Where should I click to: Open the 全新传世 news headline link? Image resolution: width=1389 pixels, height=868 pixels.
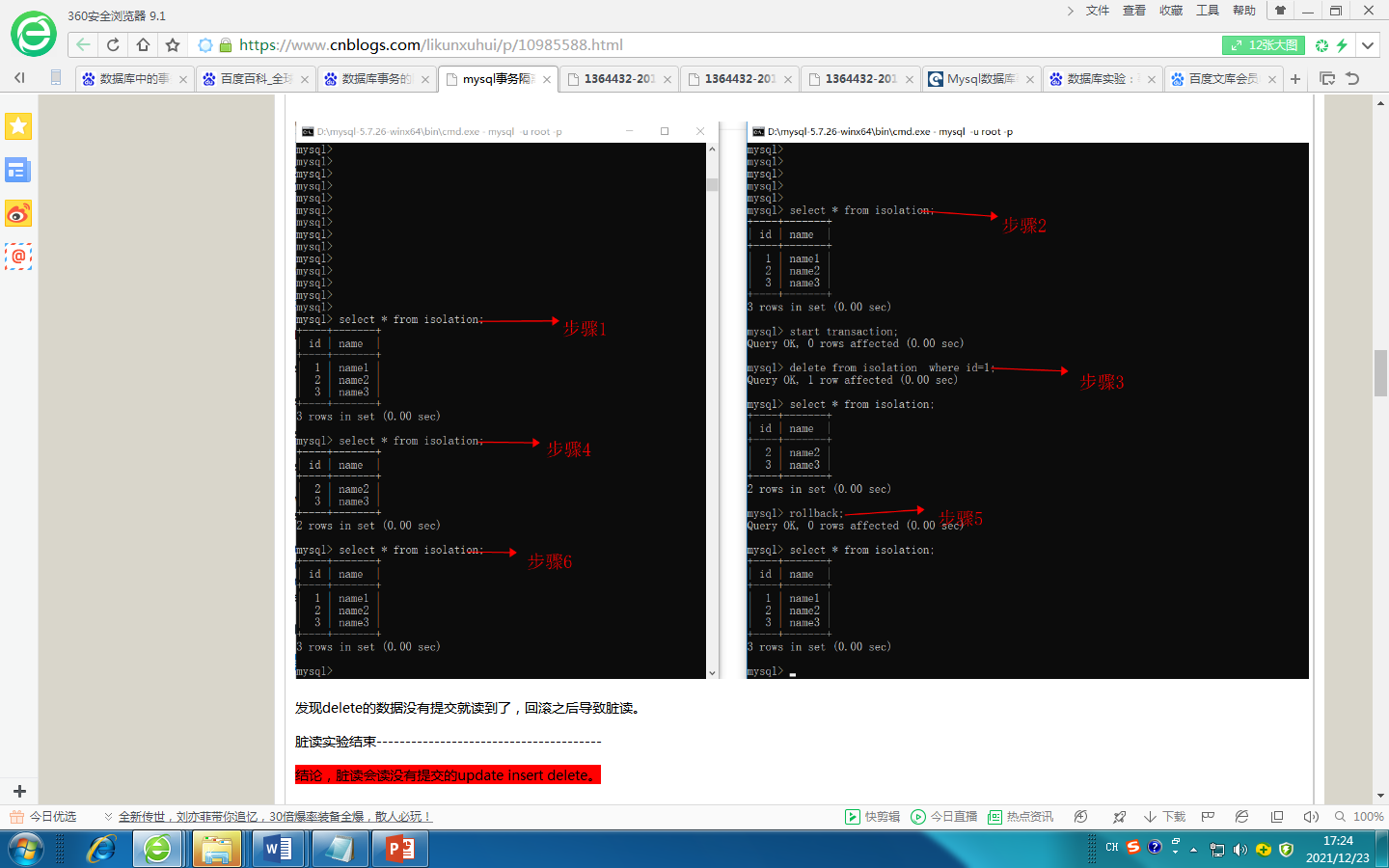coord(275,817)
